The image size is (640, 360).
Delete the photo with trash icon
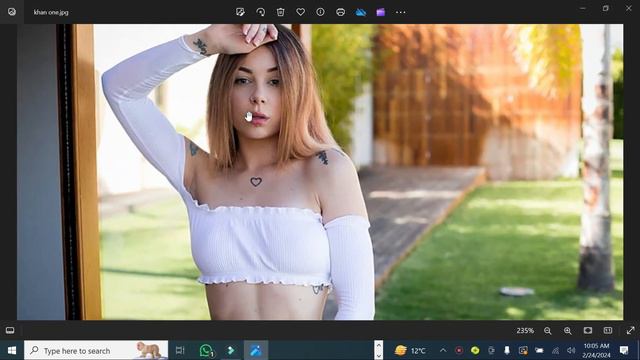[x=280, y=12]
